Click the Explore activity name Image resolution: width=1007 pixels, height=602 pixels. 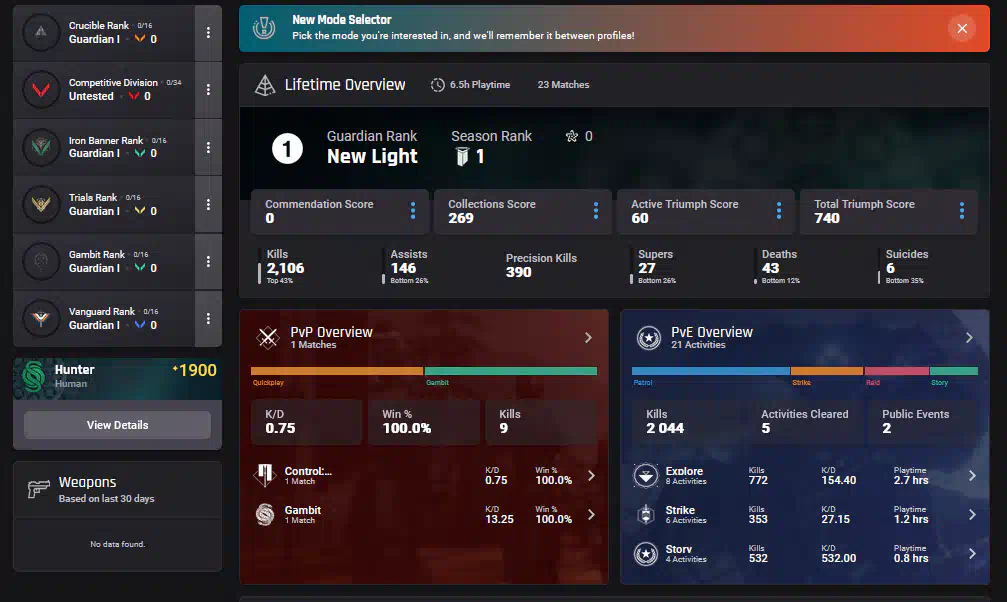tap(684, 471)
